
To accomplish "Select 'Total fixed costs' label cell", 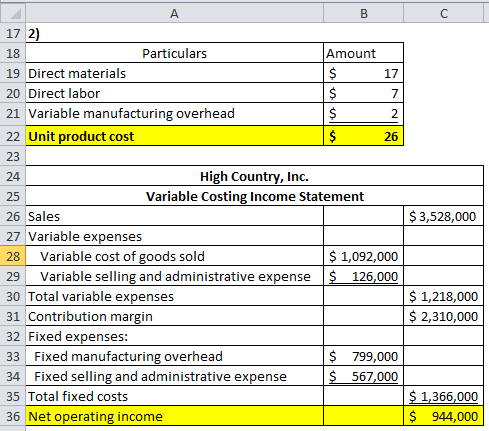I will [x=174, y=396].
